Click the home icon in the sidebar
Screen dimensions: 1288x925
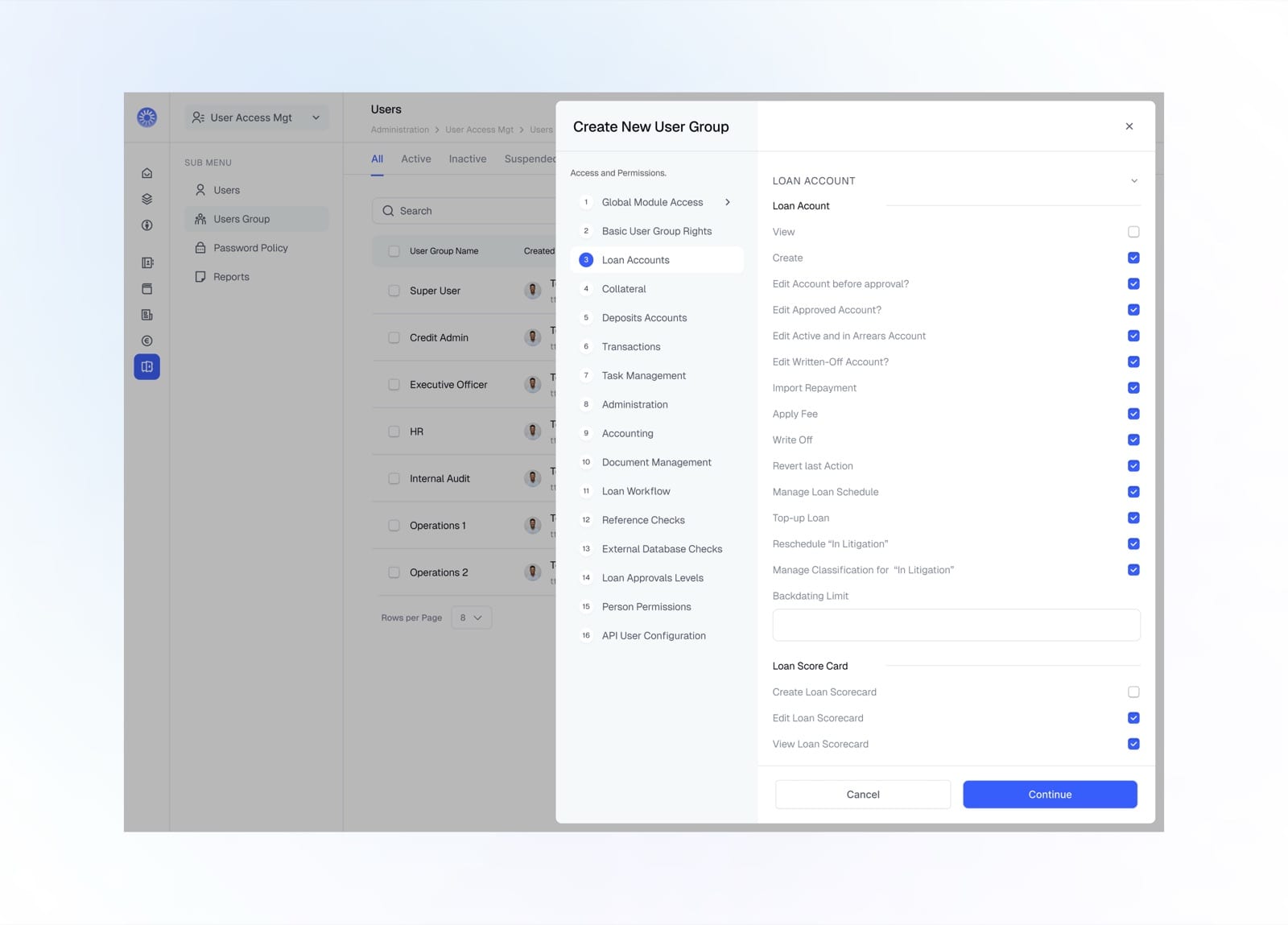(x=147, y=173)
